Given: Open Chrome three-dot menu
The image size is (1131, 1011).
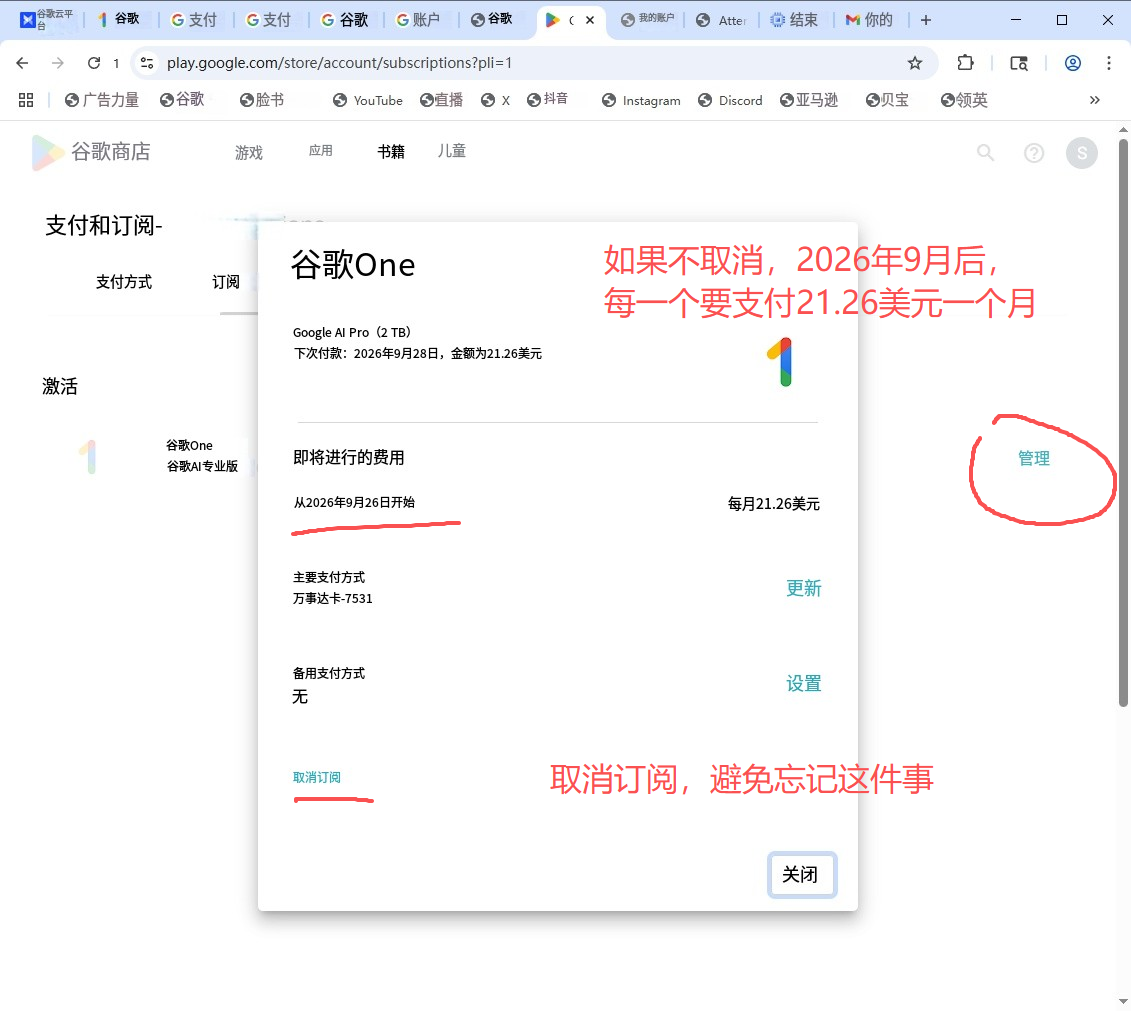Looking at the screenshot, I should (1109, 63).
